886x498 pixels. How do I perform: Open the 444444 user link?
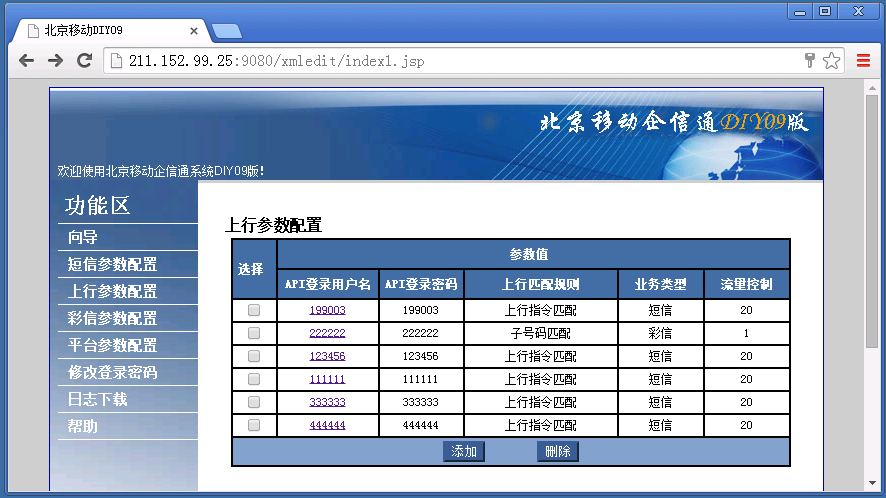click(x=327, y=425)
